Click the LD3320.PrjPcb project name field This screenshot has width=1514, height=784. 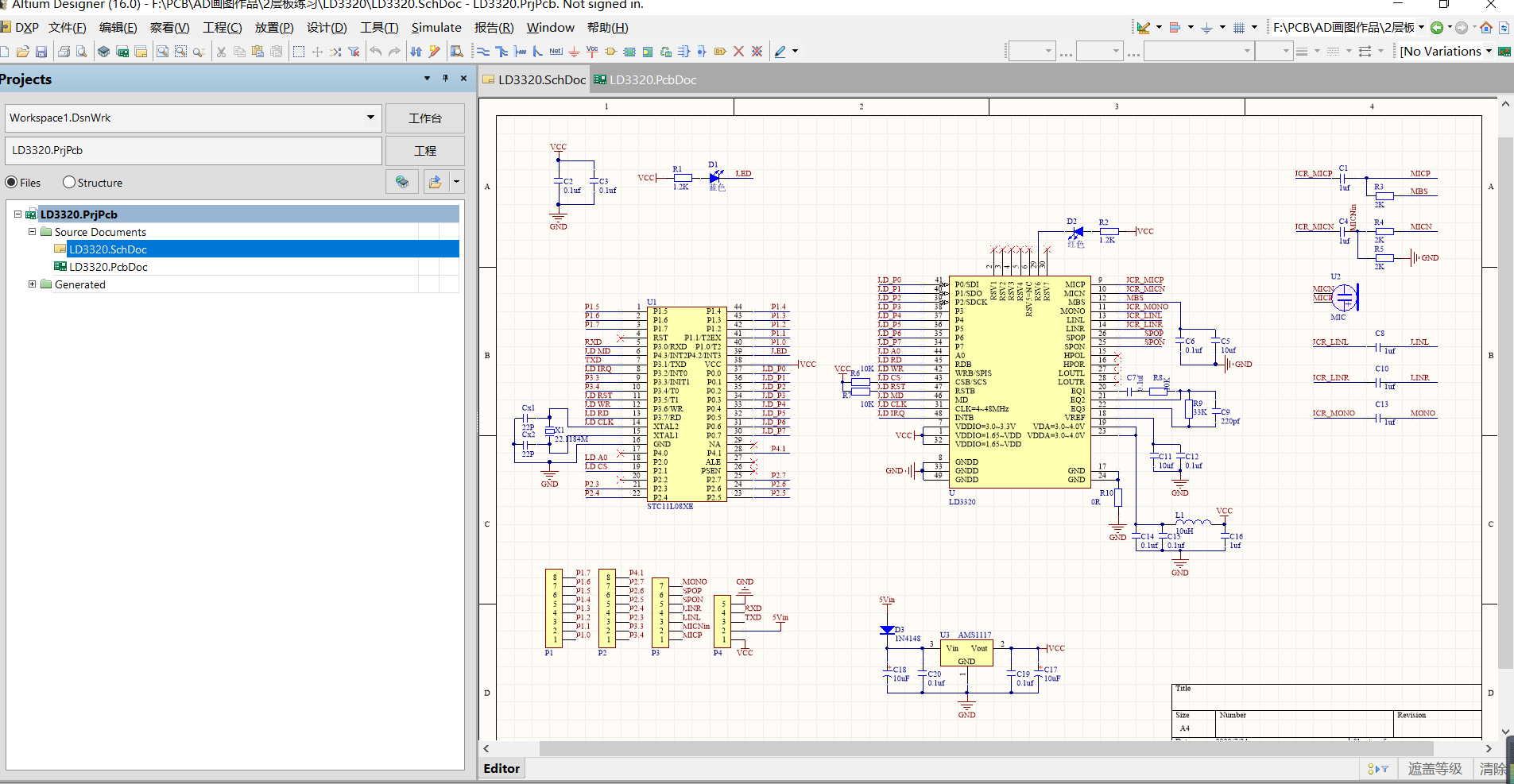(x=193, y=150)
